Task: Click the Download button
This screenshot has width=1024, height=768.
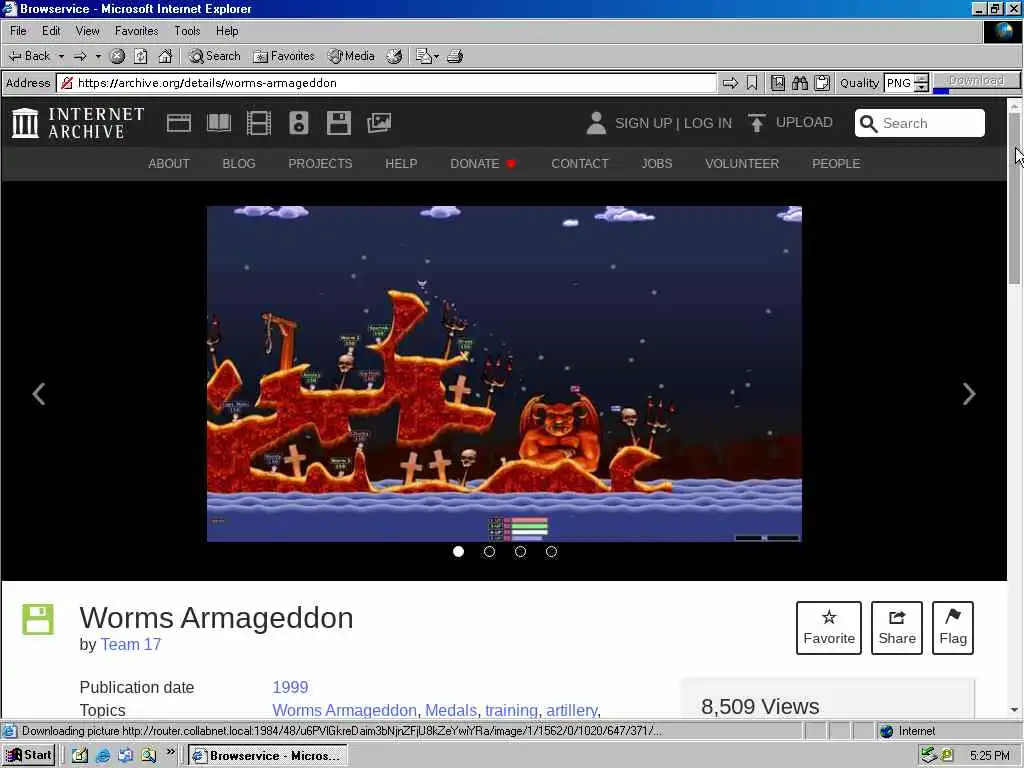Action: 976,80
